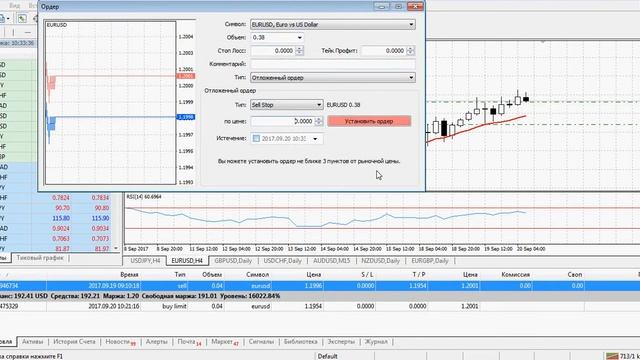Click the RSI(14) indicator label
This screenshot has width=640, height=360.
144,197
